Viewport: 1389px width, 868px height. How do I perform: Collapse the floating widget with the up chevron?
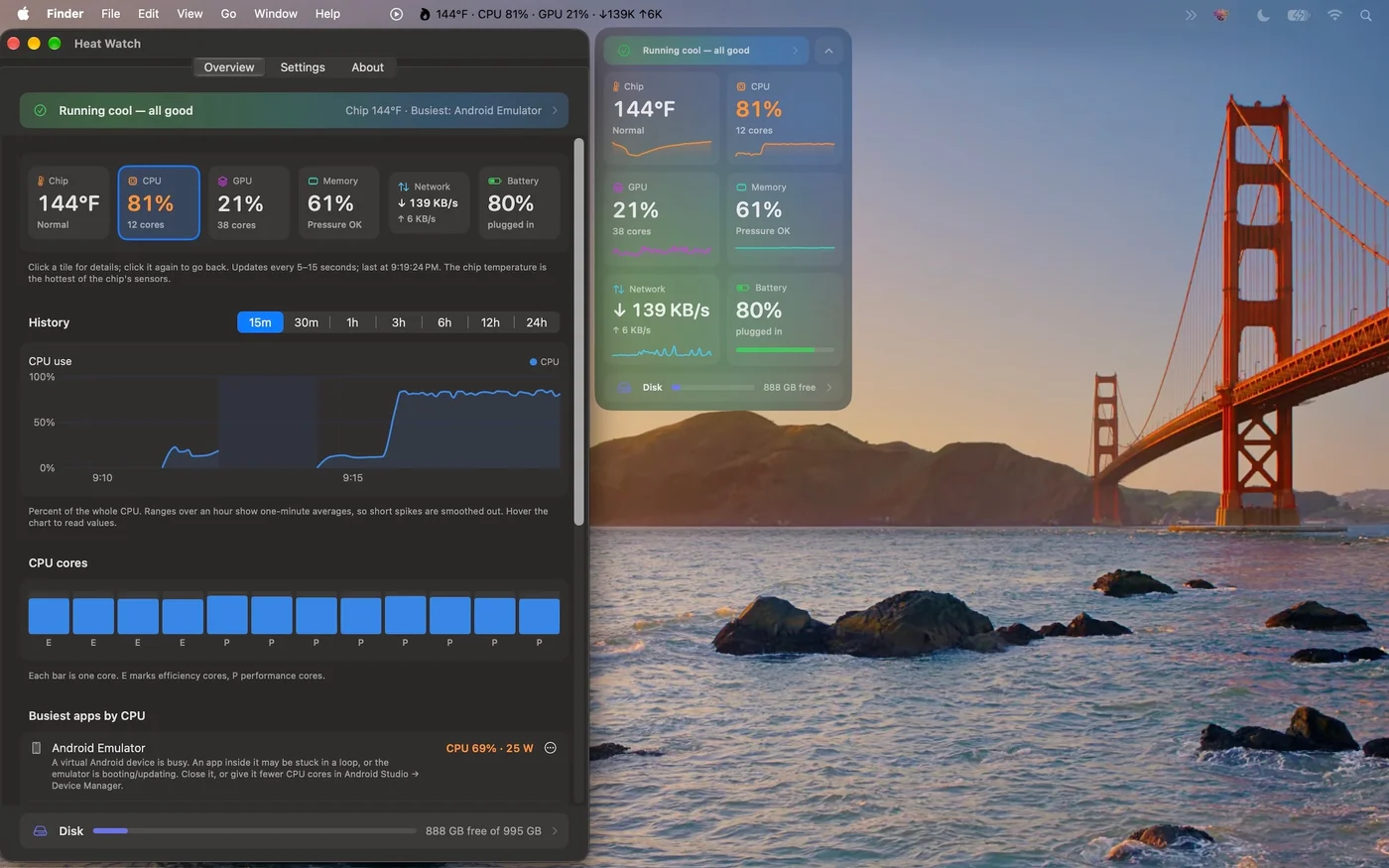click(x=828, y=51)
